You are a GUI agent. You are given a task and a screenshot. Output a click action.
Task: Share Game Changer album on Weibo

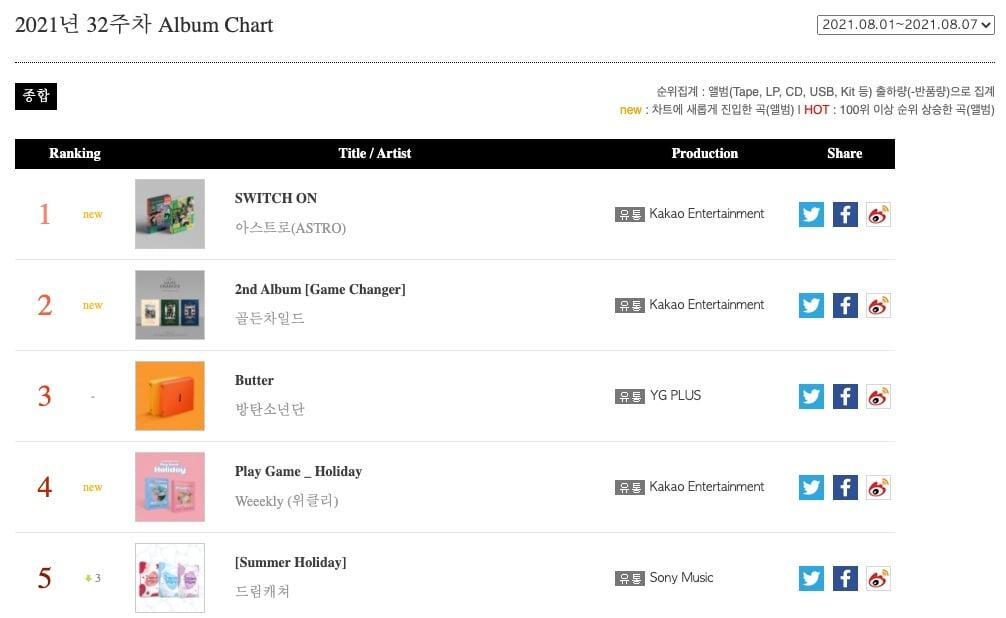pyautogui.click(x=878, y=305)
